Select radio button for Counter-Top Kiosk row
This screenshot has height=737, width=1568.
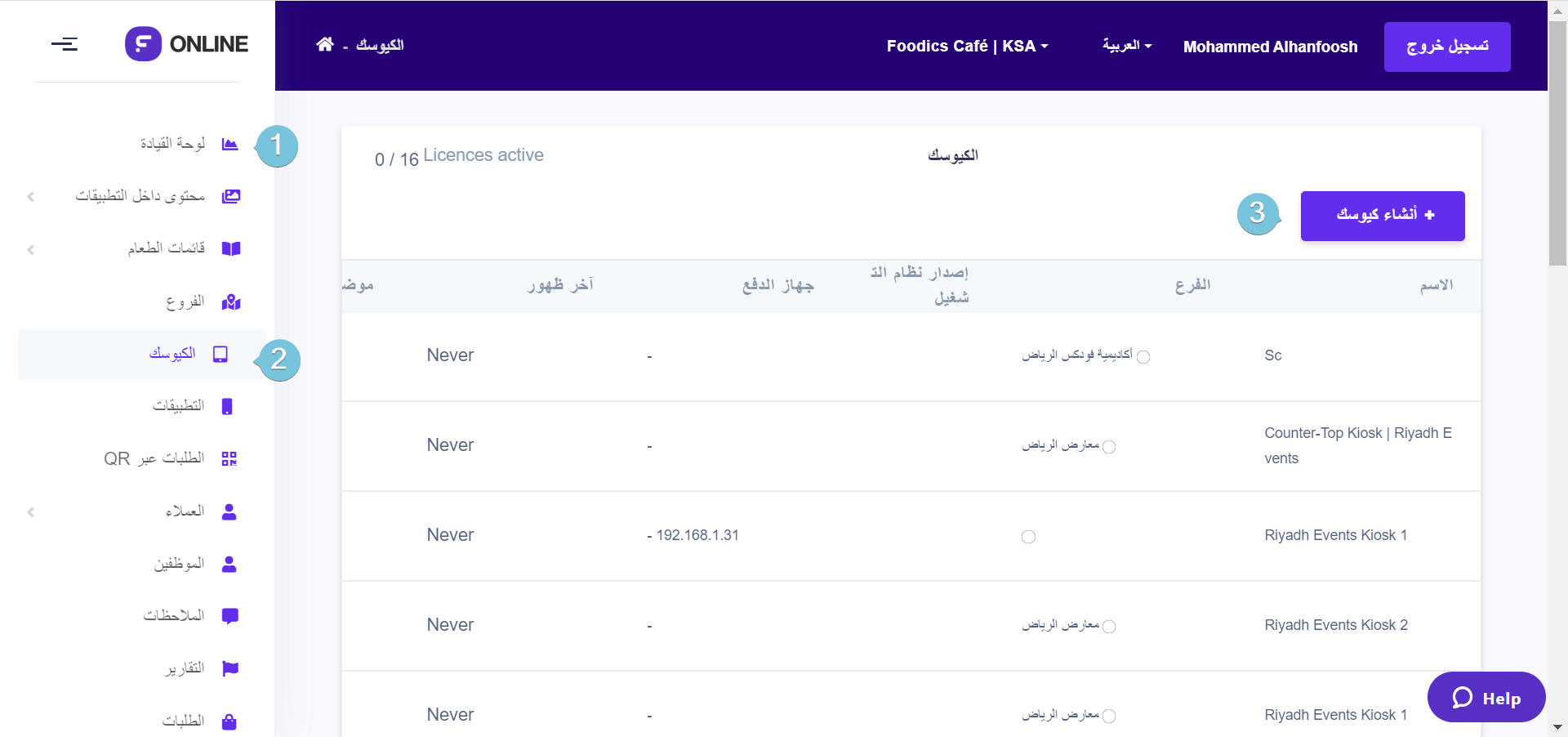1109,447
